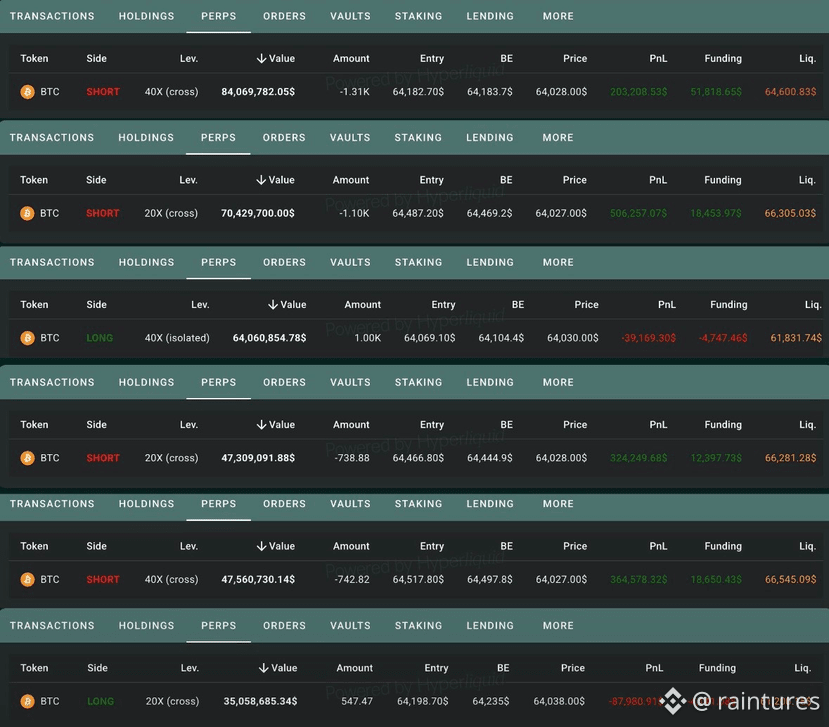Click Token header above the 84,069,782.05$ row

(34, 59)
